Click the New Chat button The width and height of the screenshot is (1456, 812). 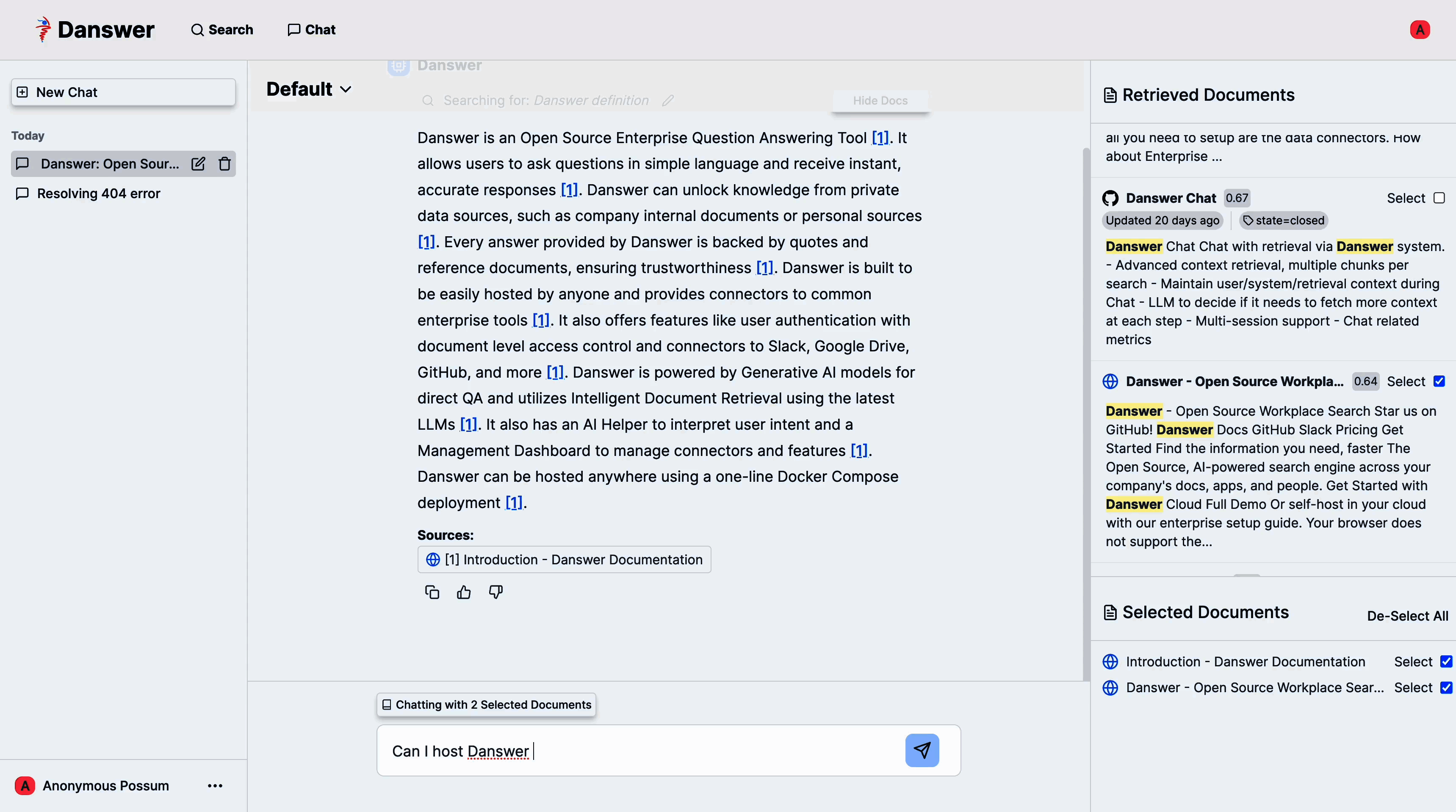coord(123,92)
